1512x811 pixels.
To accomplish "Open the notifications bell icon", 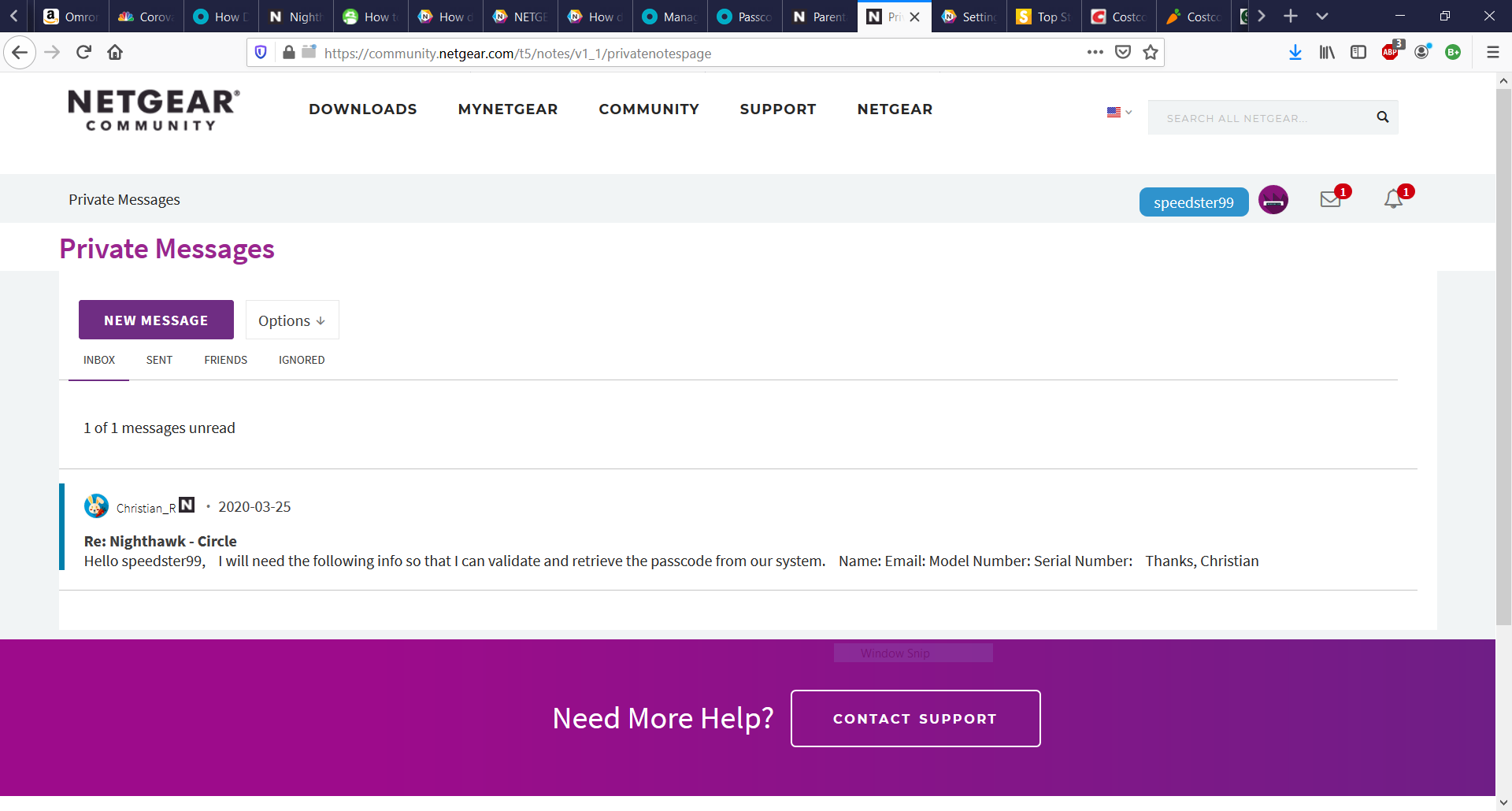I will coord(1394,199).
